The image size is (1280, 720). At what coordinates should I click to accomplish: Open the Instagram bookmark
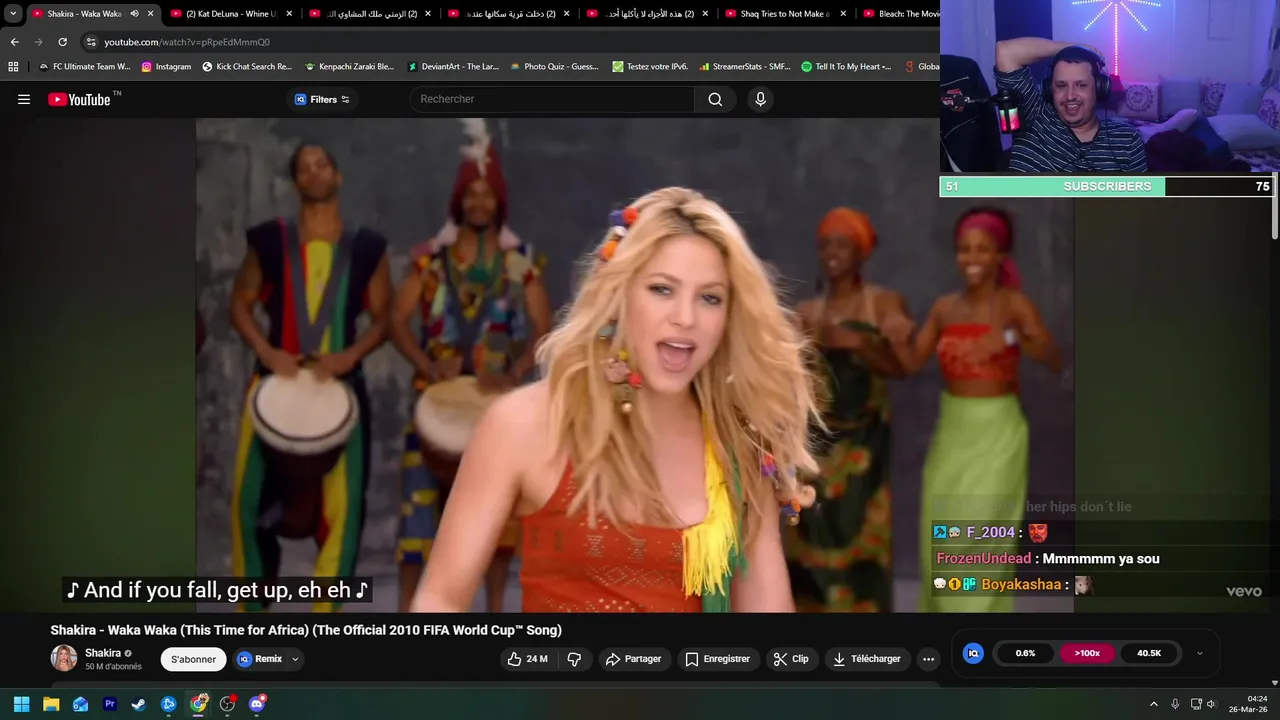click(x=166, y=67)
